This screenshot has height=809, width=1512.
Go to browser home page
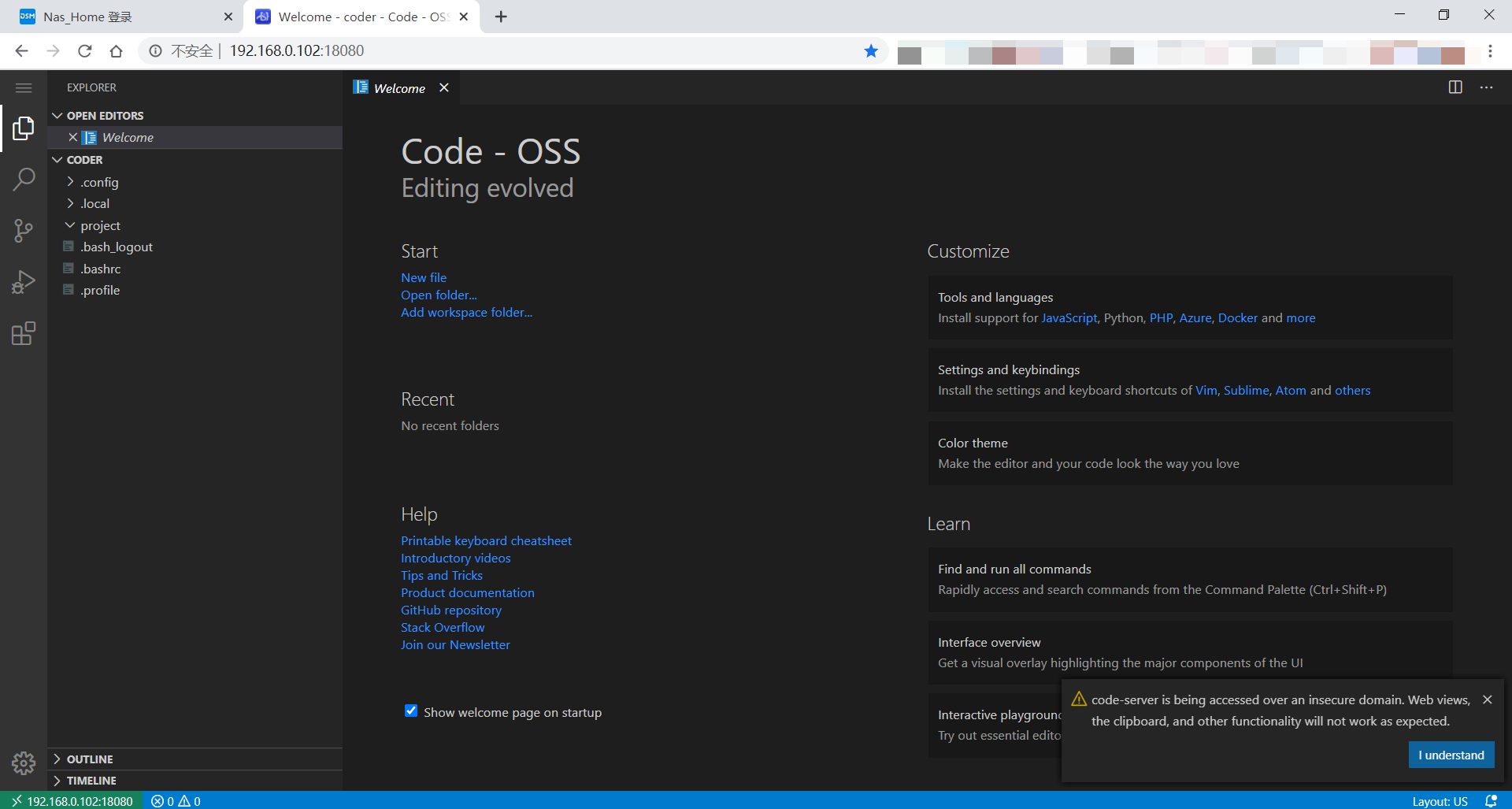pos(117,51)
